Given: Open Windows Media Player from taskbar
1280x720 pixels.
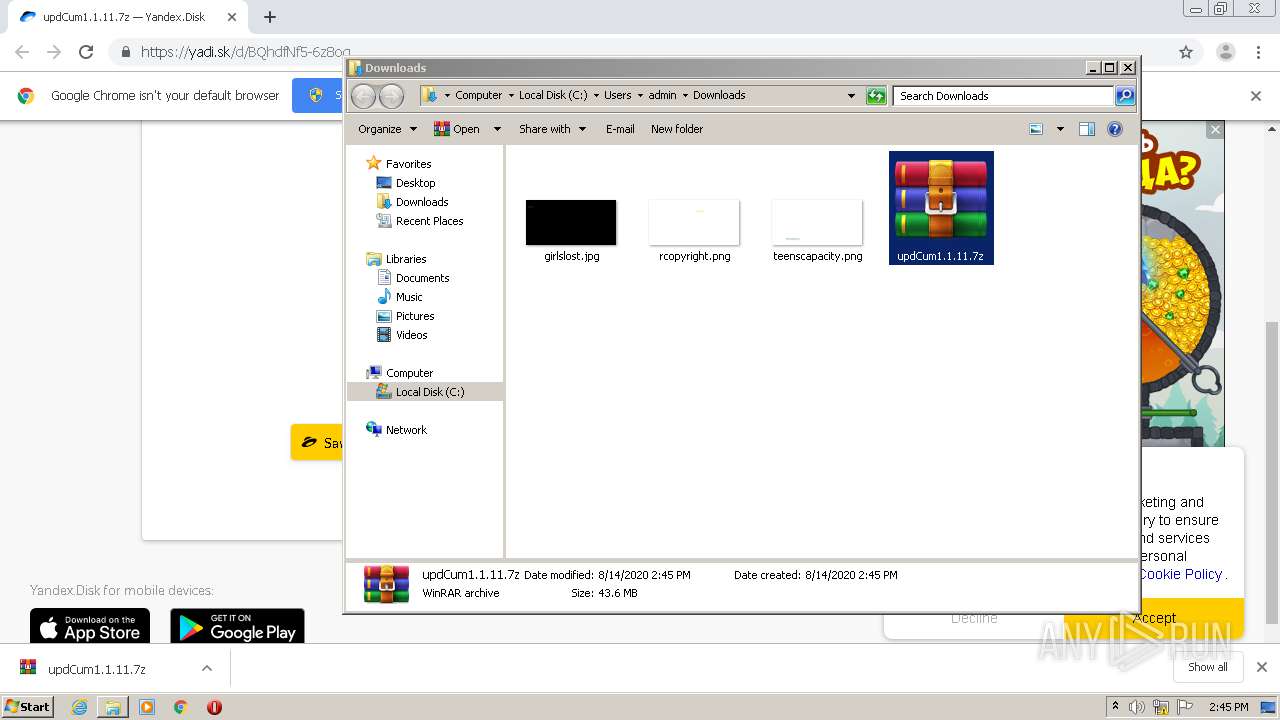Looking at the screenshot, I should click(x=147, y=707).
